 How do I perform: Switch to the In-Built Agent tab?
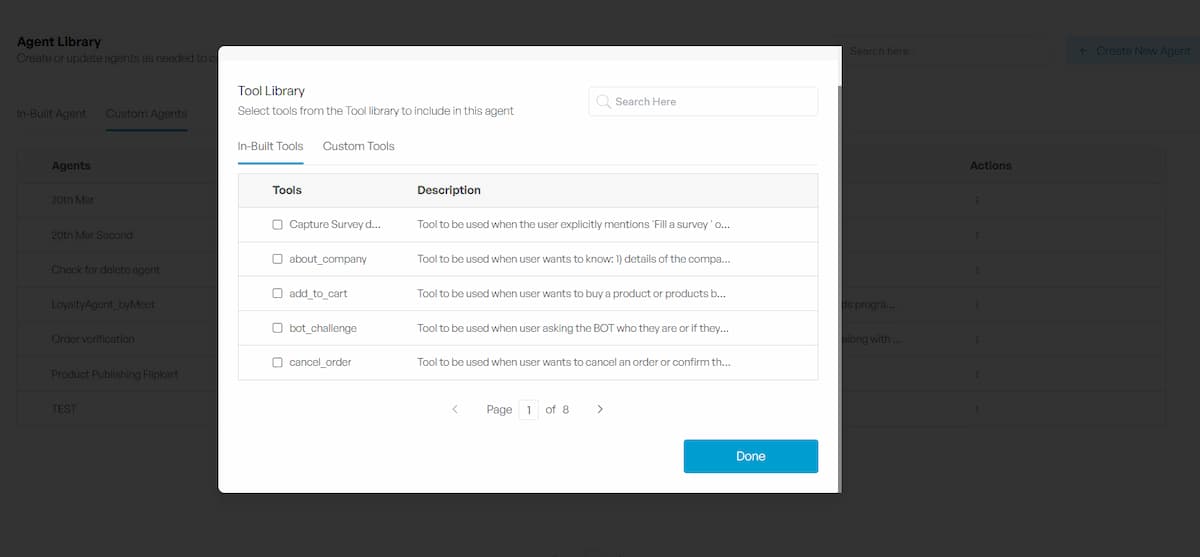coord(52,114)
